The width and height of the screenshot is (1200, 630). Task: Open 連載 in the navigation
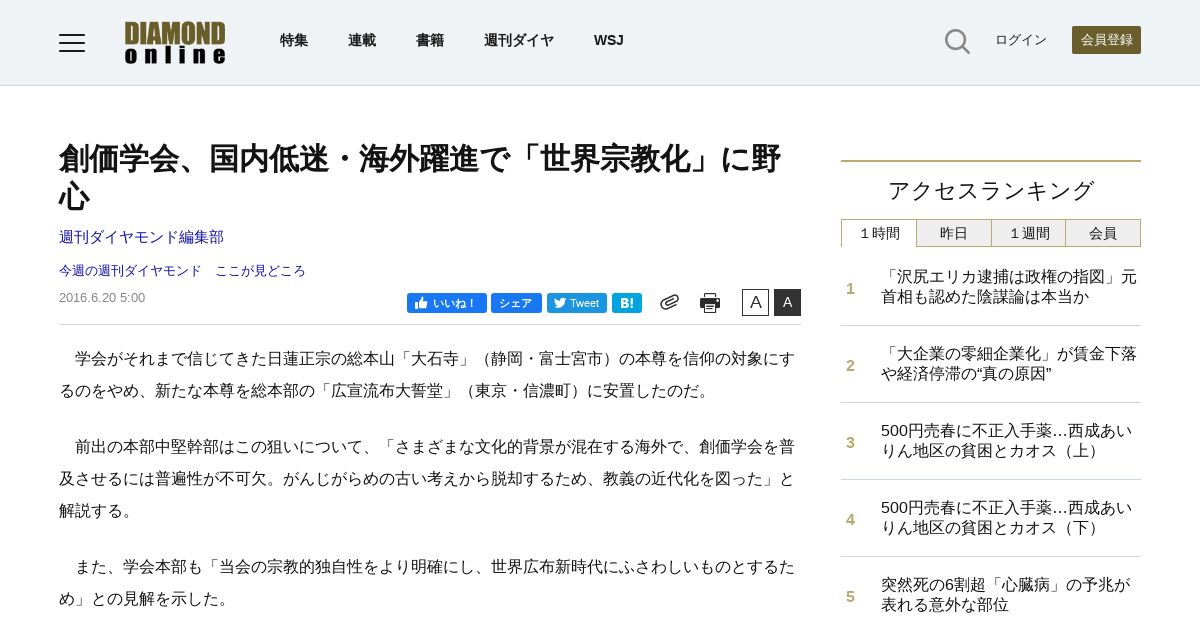click(x=362, y=40)
